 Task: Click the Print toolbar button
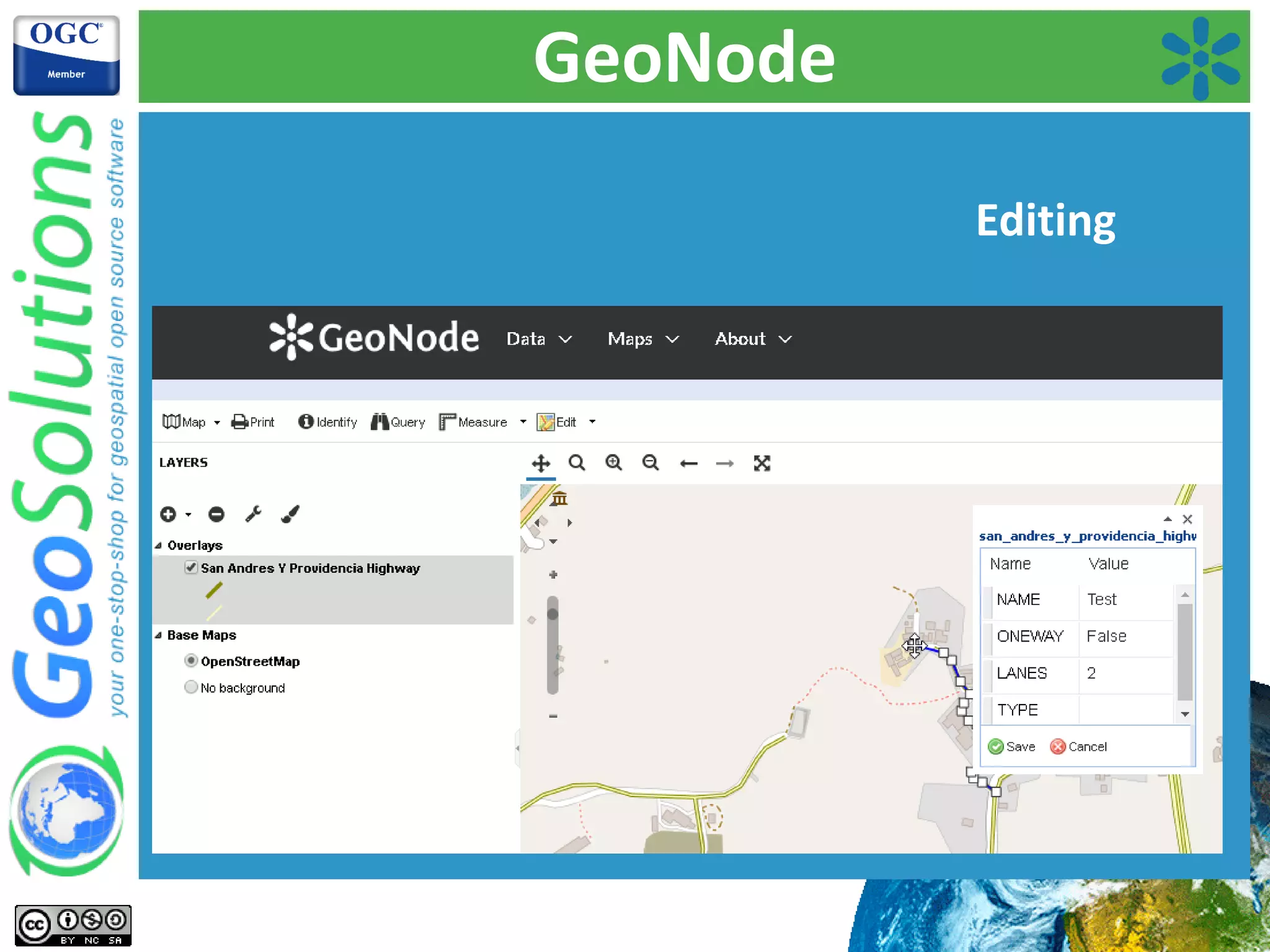(x=253, y=422)
